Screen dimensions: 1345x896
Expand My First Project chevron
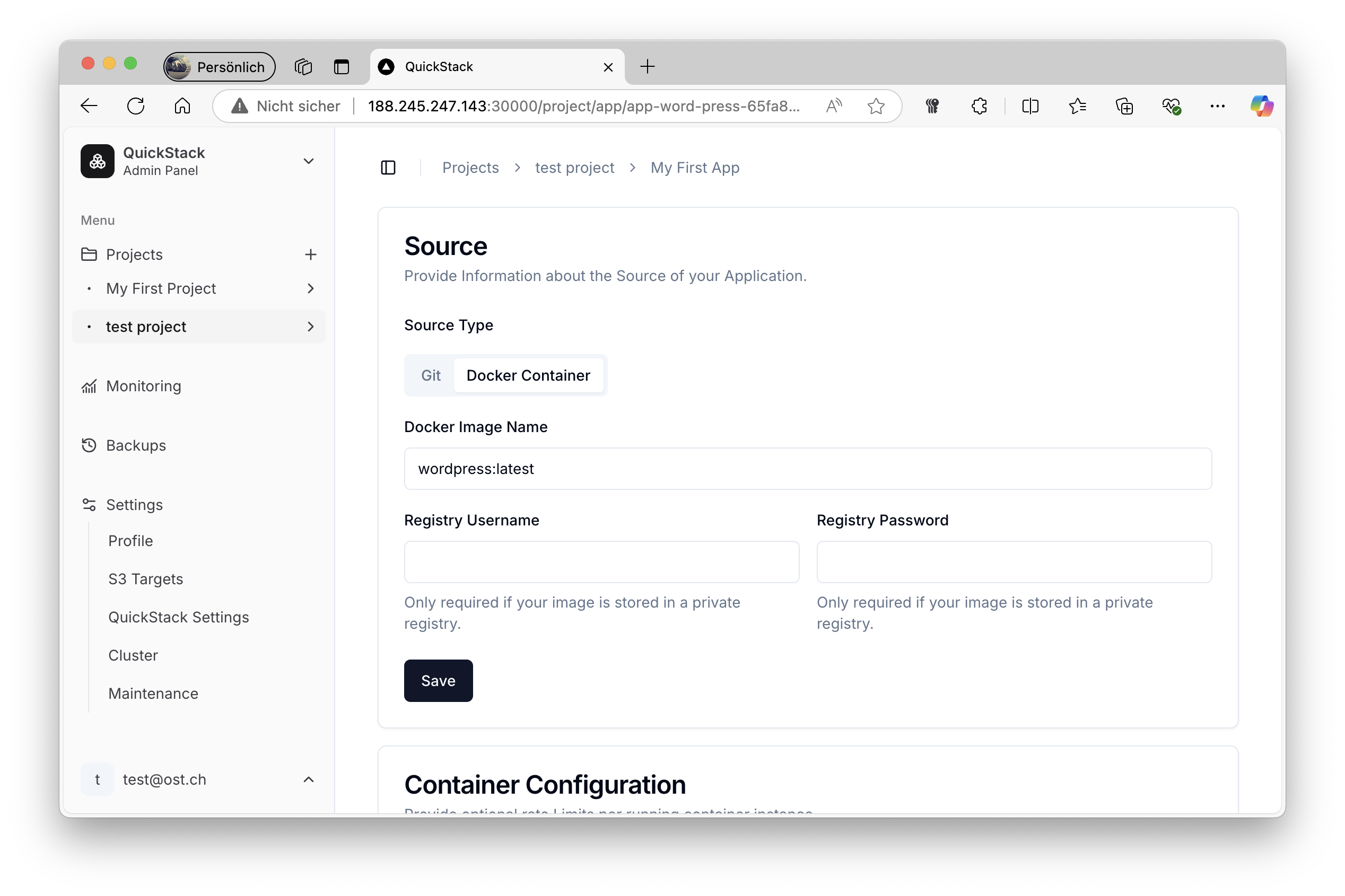(310, 288)
